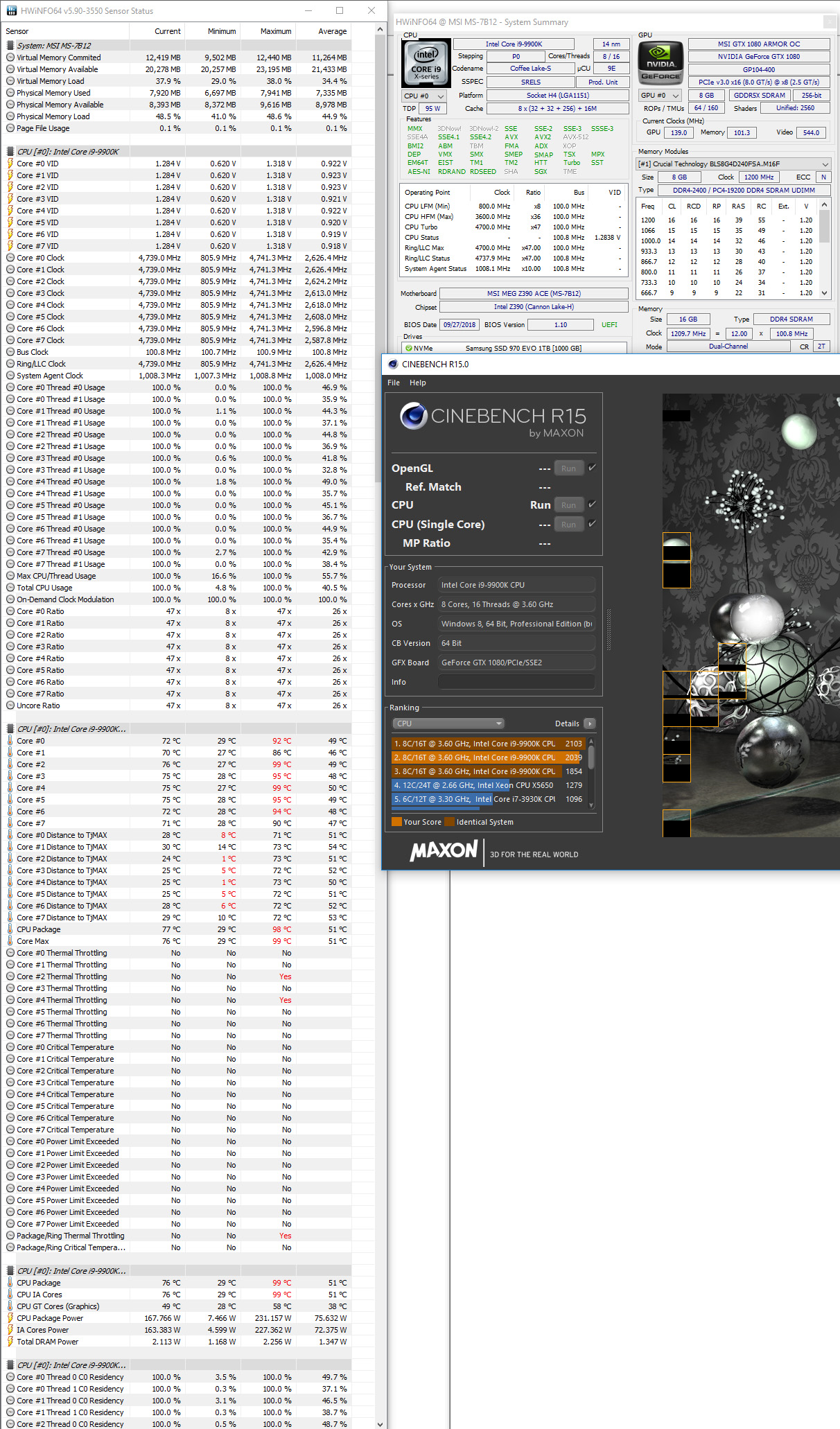This screenshot has width=840, height=1429.
Task: Open the Crucial memory module dropdown
Action: [x=733, y=164]
